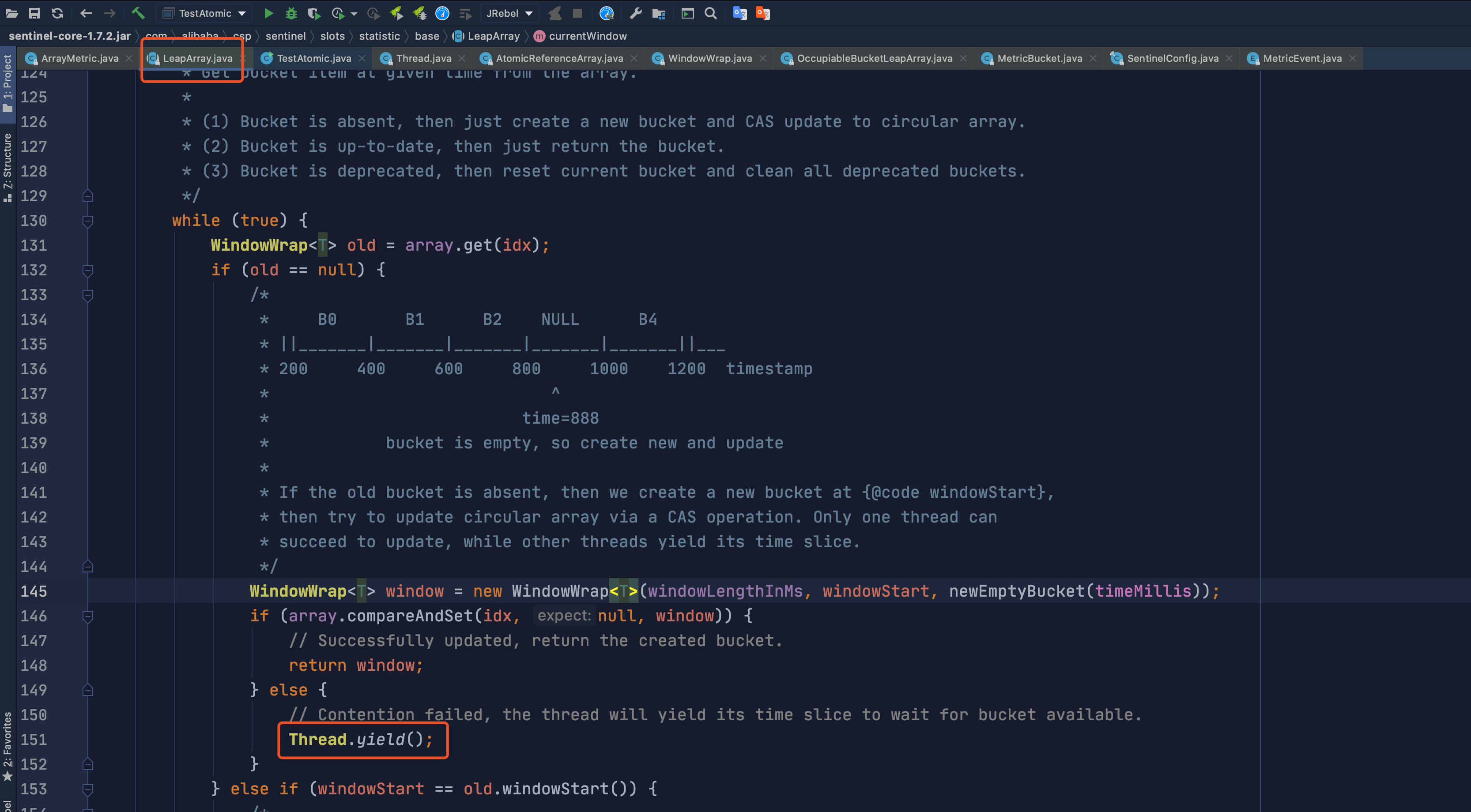The width and height of the screenshot is (1471, 812).
Task: Run with Coverage shield icon
Action: [313, 13]
